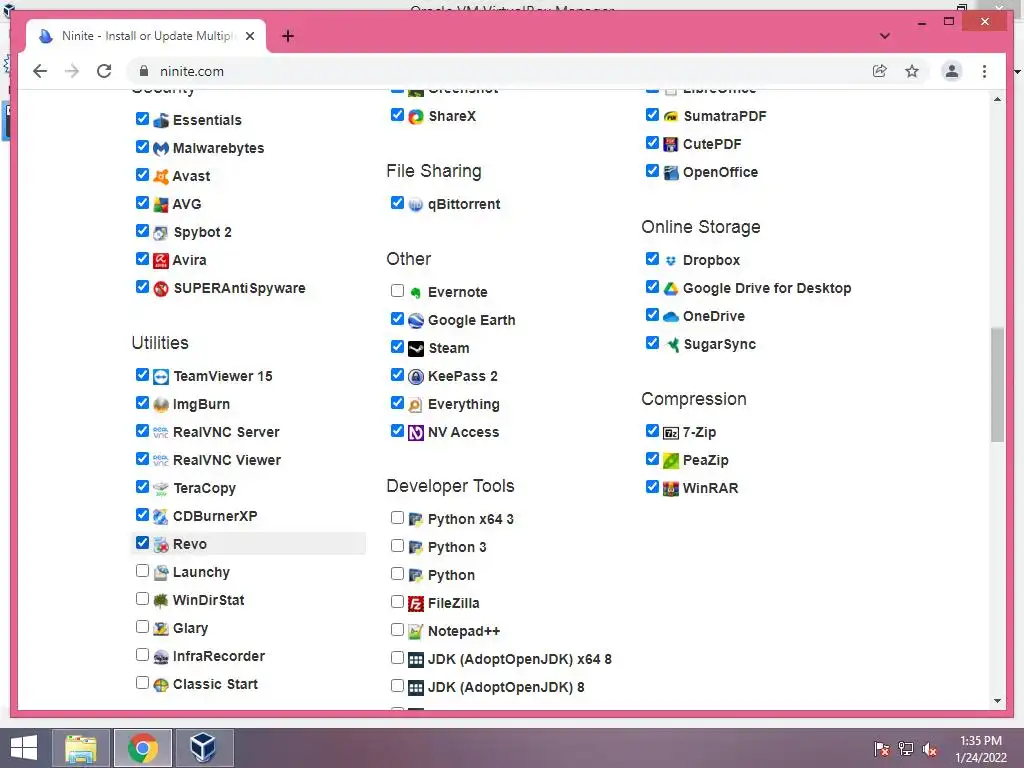This screenshot has width=1024, height=768.
Task: Click the RealVNC Server label
Action: pos(226,432)
